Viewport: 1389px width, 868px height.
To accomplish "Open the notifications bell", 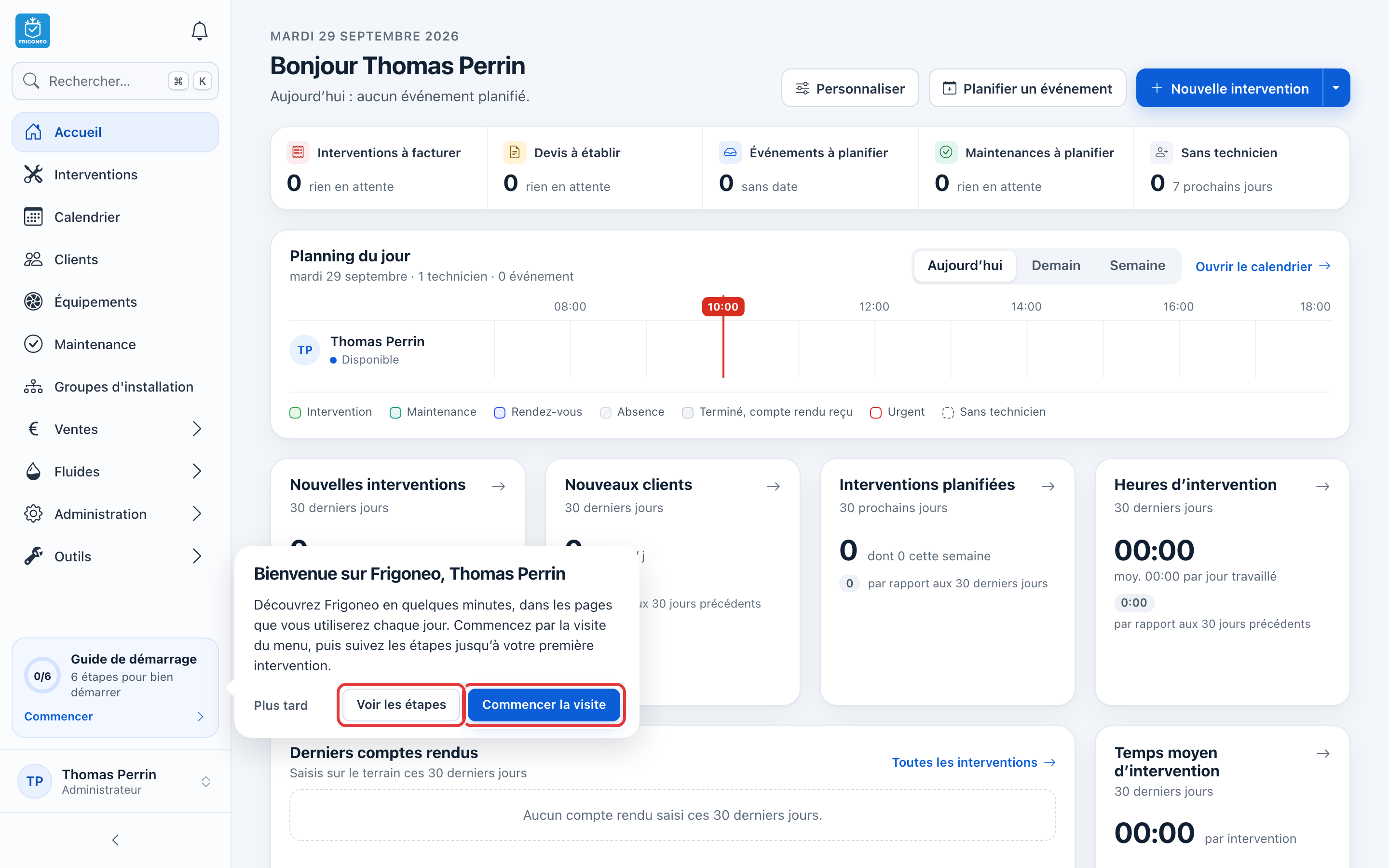I will coord(199,31).
